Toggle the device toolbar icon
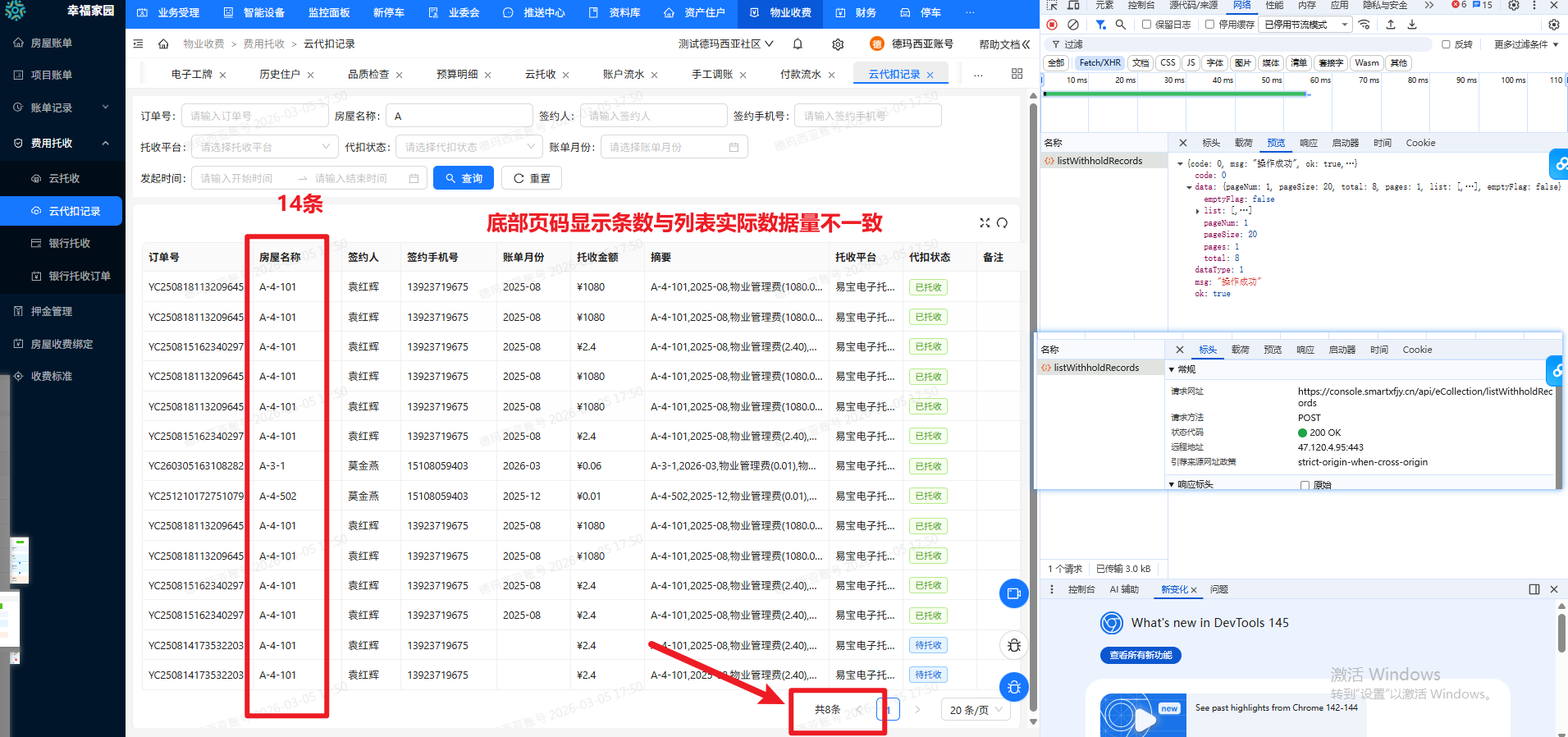 point(1073,5)
